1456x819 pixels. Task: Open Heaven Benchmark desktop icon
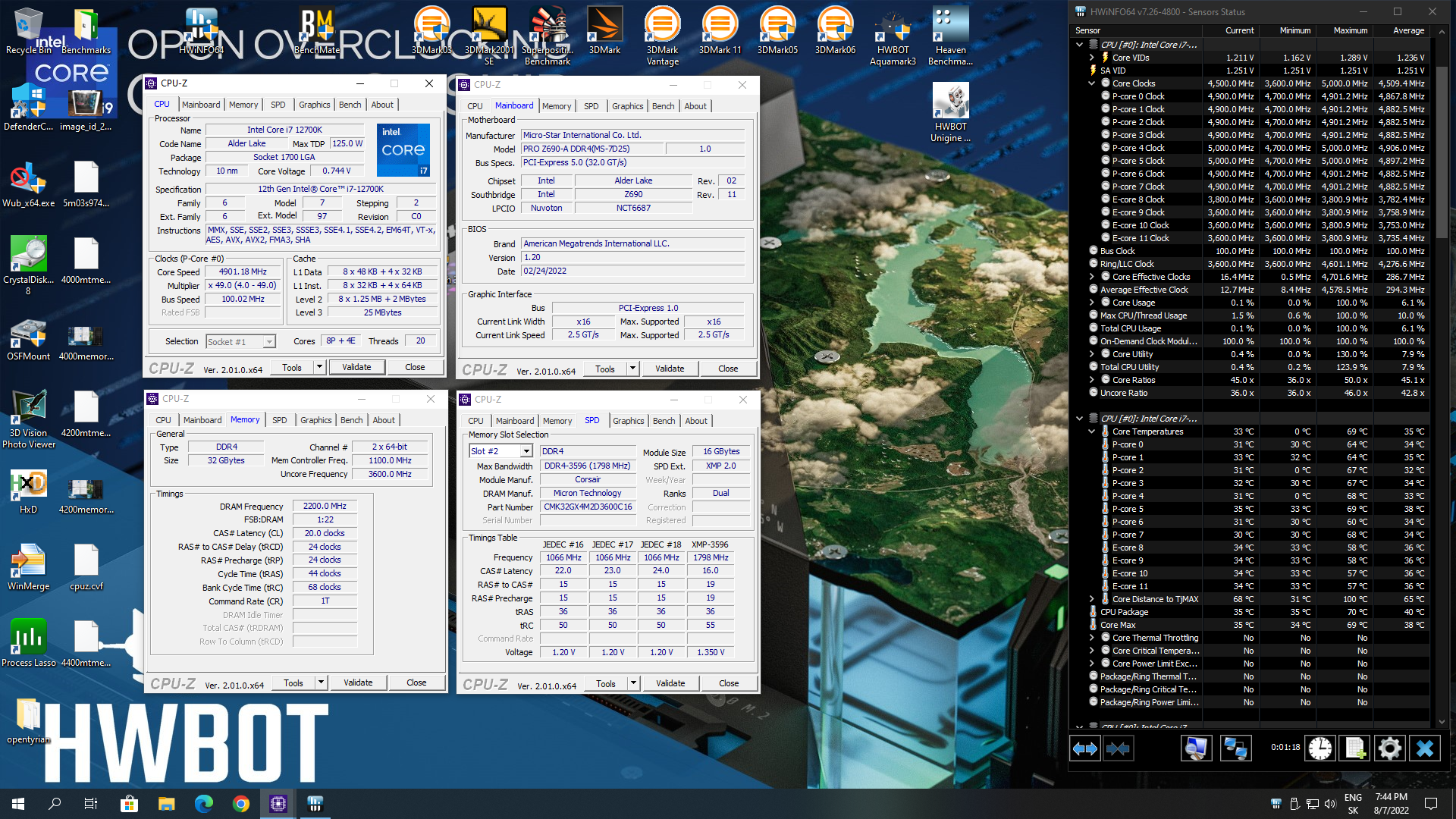click(950, 36)
